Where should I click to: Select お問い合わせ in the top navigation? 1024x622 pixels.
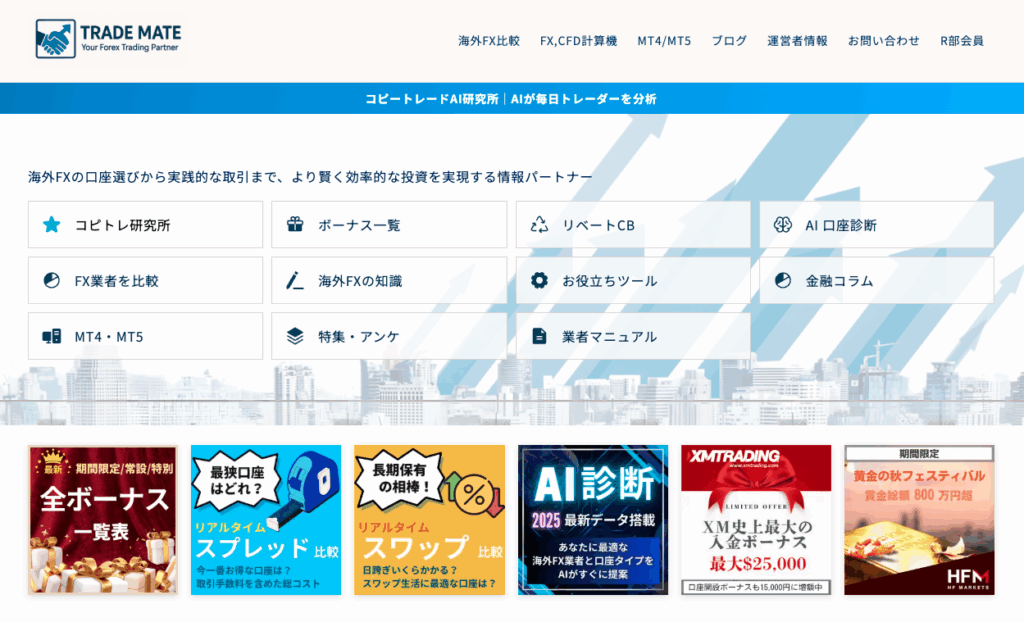pyautogui.click(x=884, y=41)
